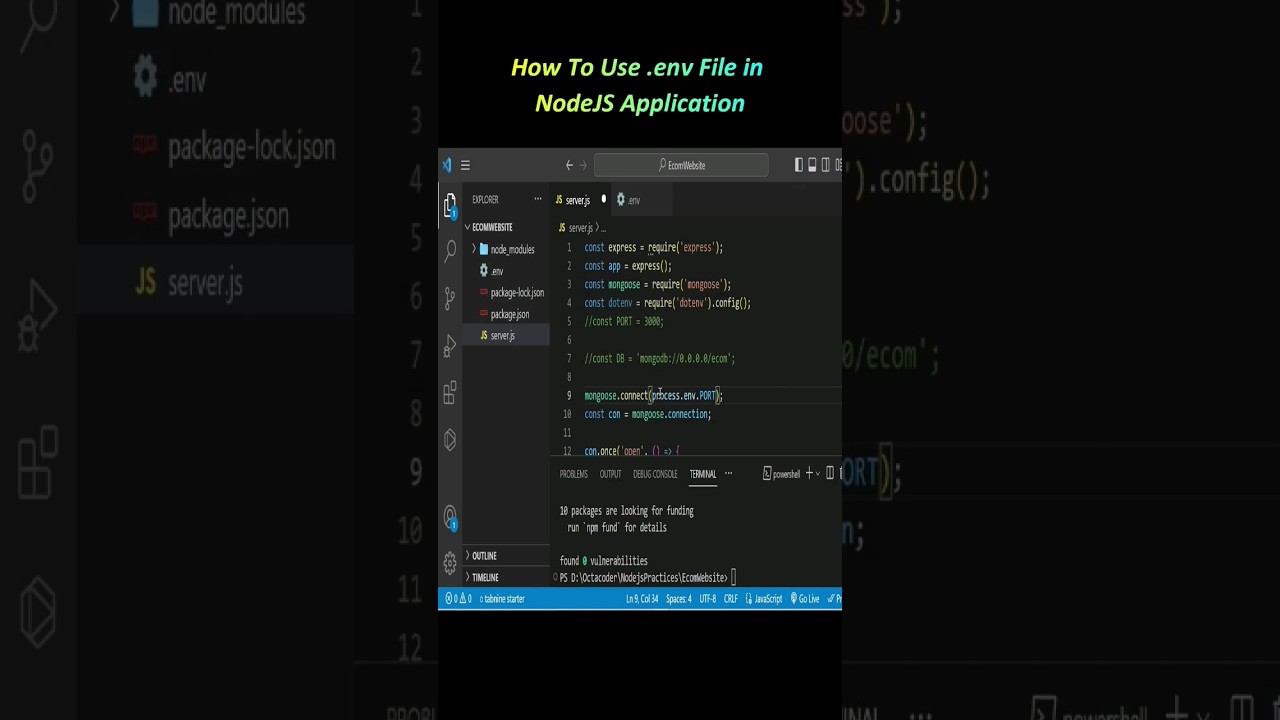Open package.json in explorer tree
Screen dimensions: 1280x720
point(505,314)
